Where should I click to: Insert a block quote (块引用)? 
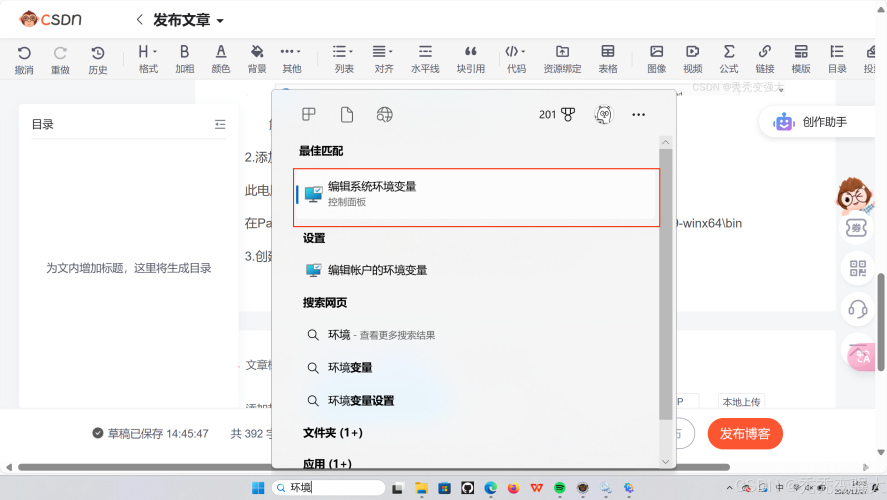tap(471, 59)
